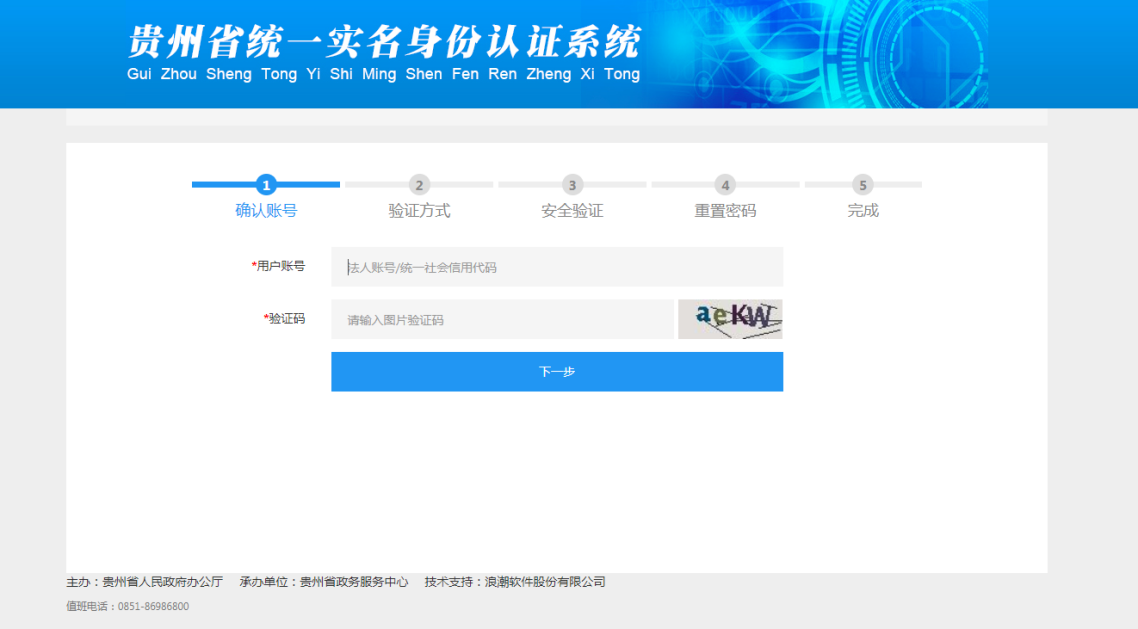
Task: Click the 用户账号 field label
Action: (279, 266)
